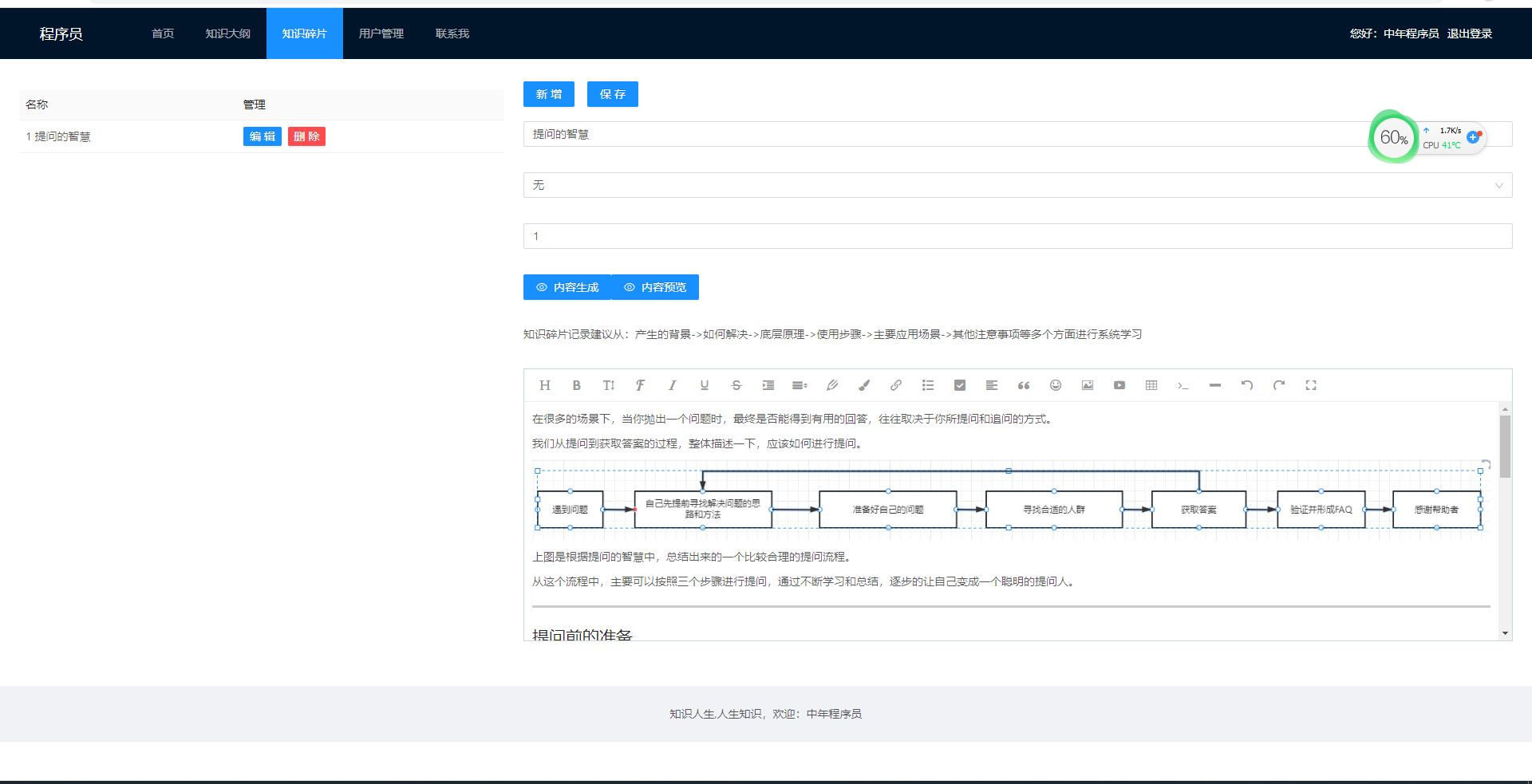
Task: Insert a code block
Action: pyautogui.click(x=1183, y=385)
